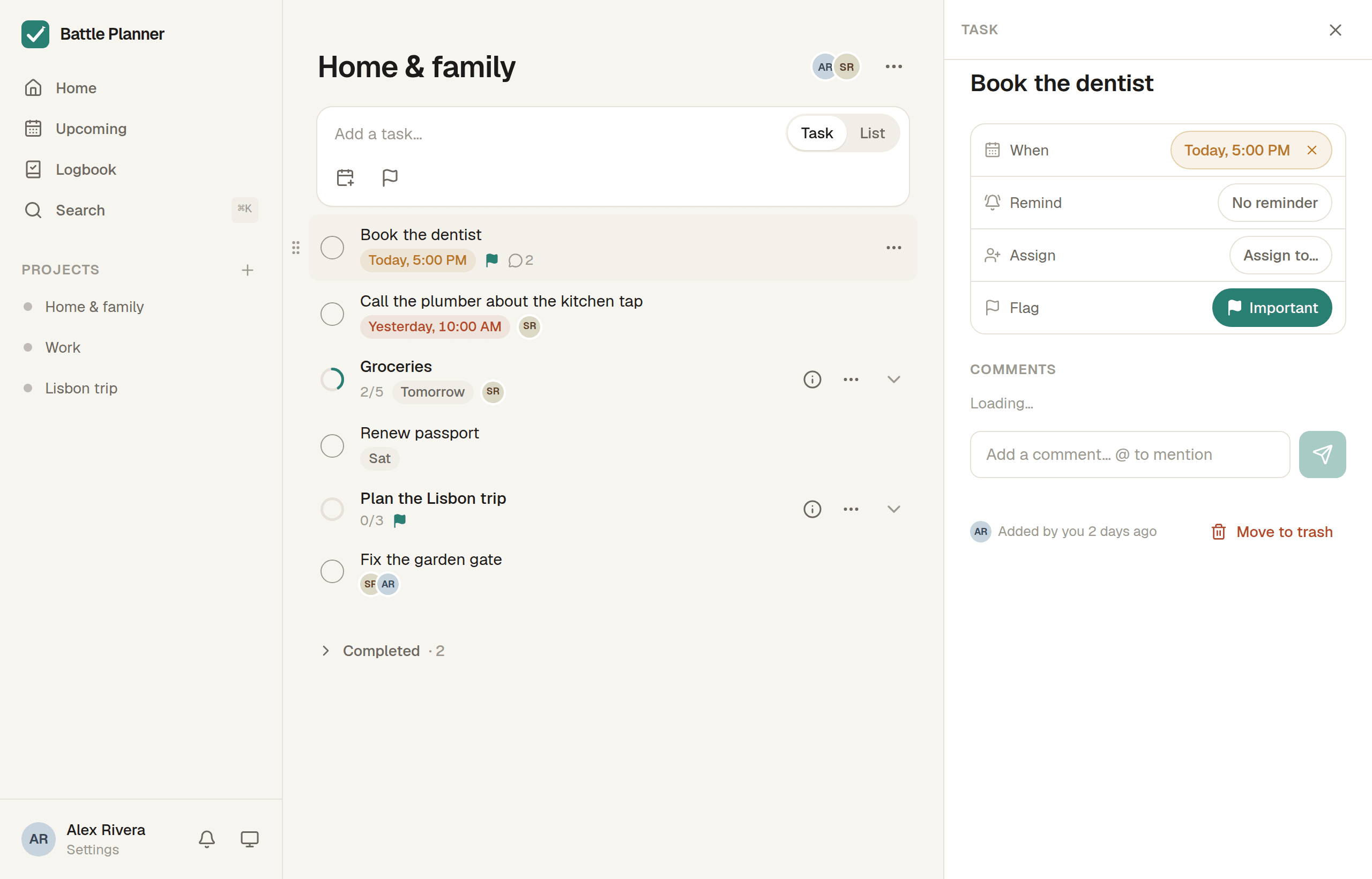
Task: Select the Work project
Action: [141, 347]
